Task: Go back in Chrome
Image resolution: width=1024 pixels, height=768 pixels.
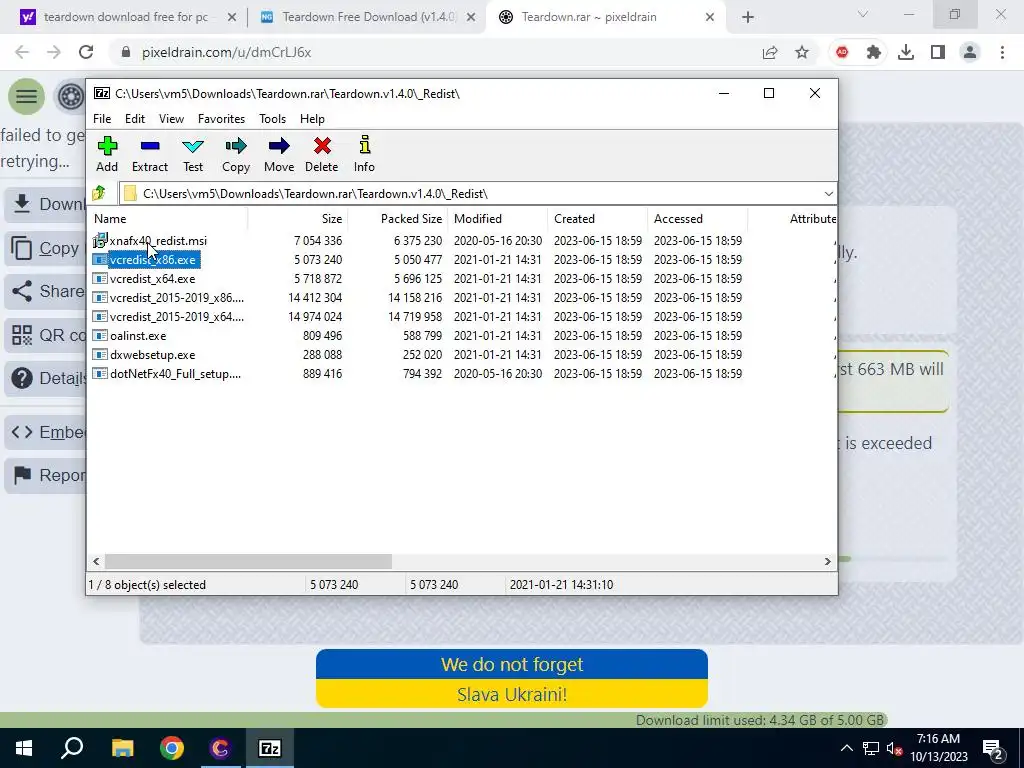Action: pos(22,52)
